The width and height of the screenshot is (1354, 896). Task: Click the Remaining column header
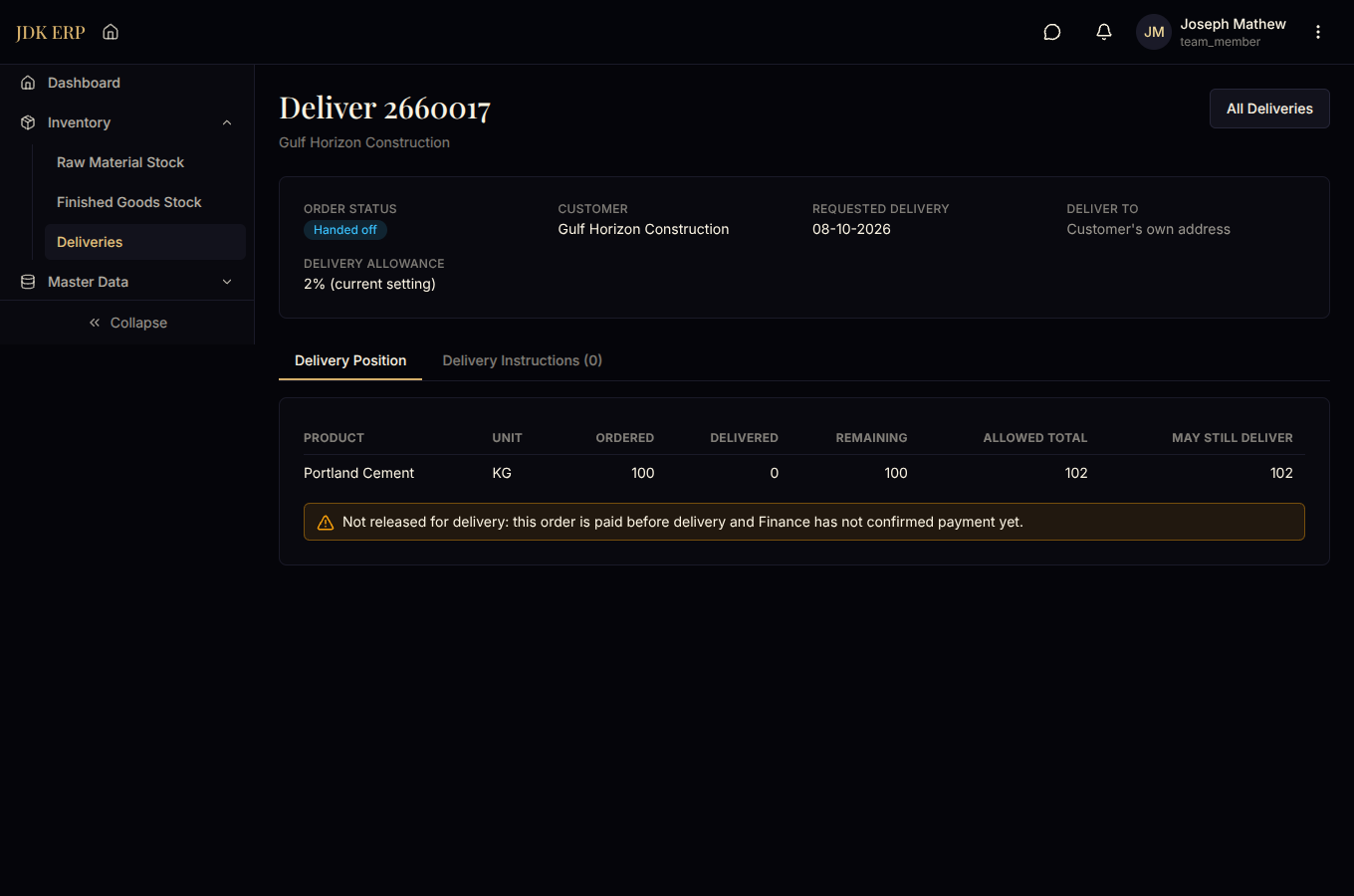tap(871, 438)
